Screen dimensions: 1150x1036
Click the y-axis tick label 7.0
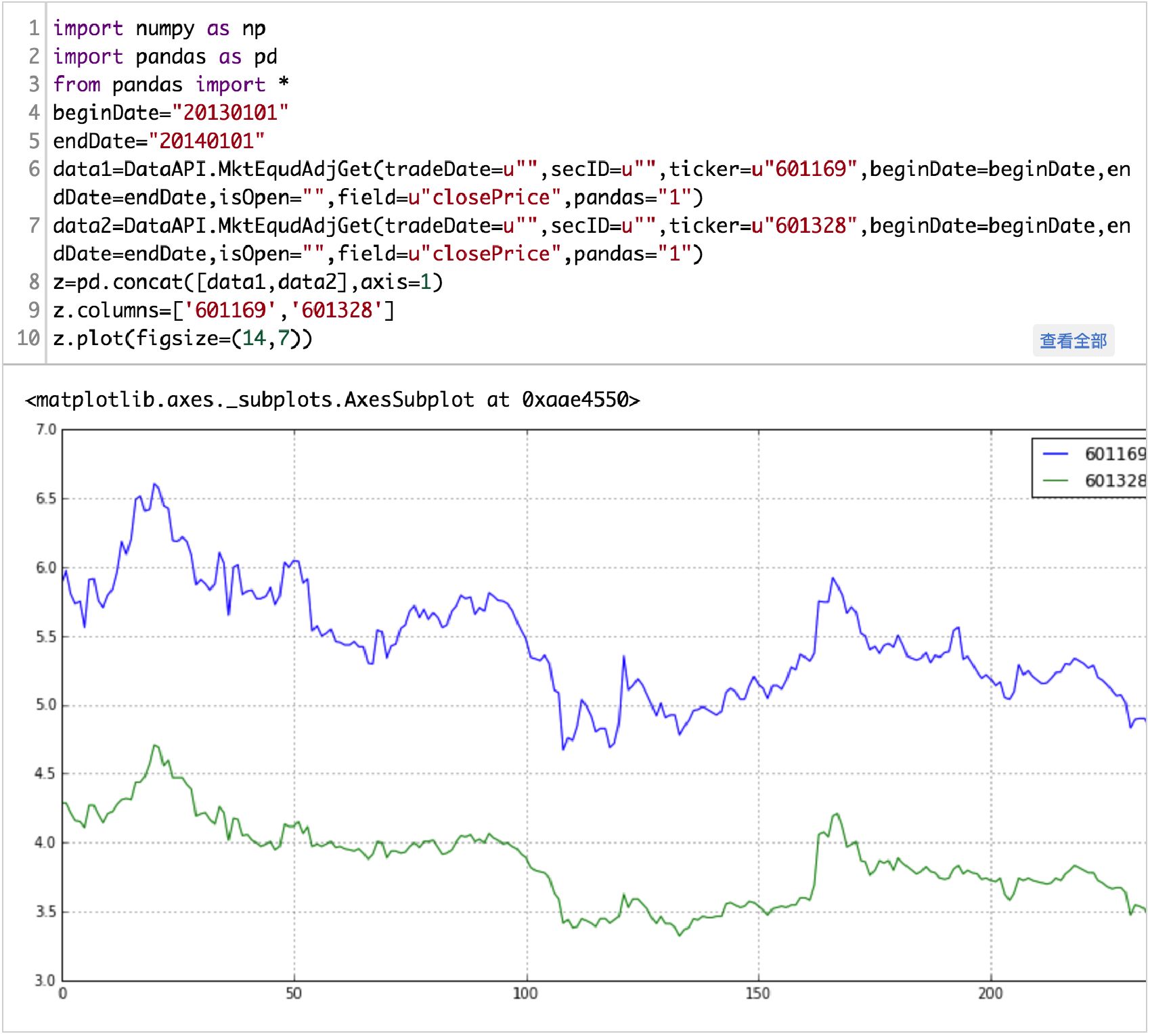click(x=46, y=430)
